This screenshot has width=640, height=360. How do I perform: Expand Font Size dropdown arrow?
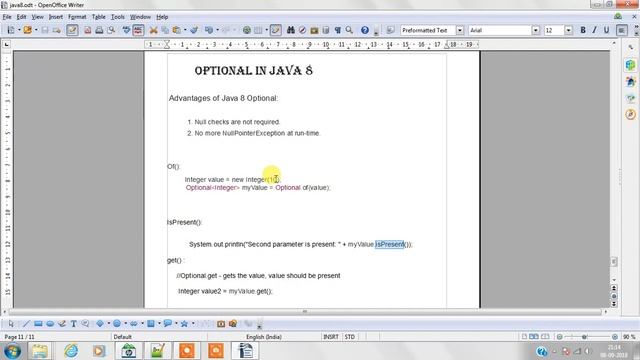pyautogui.click(x=568, y=30)
